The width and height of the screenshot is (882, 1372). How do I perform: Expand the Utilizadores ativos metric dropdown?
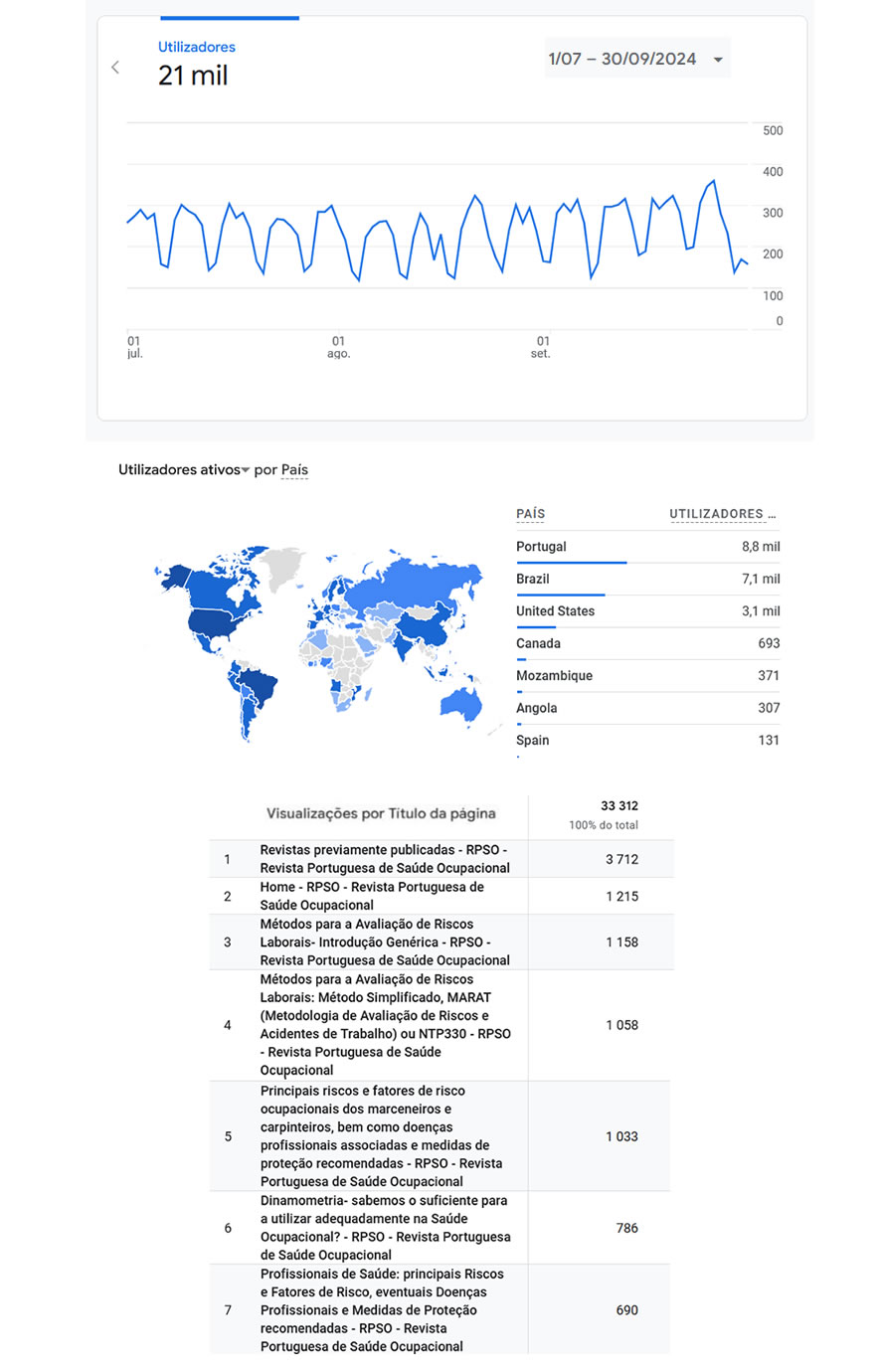[x=184, y=470]
